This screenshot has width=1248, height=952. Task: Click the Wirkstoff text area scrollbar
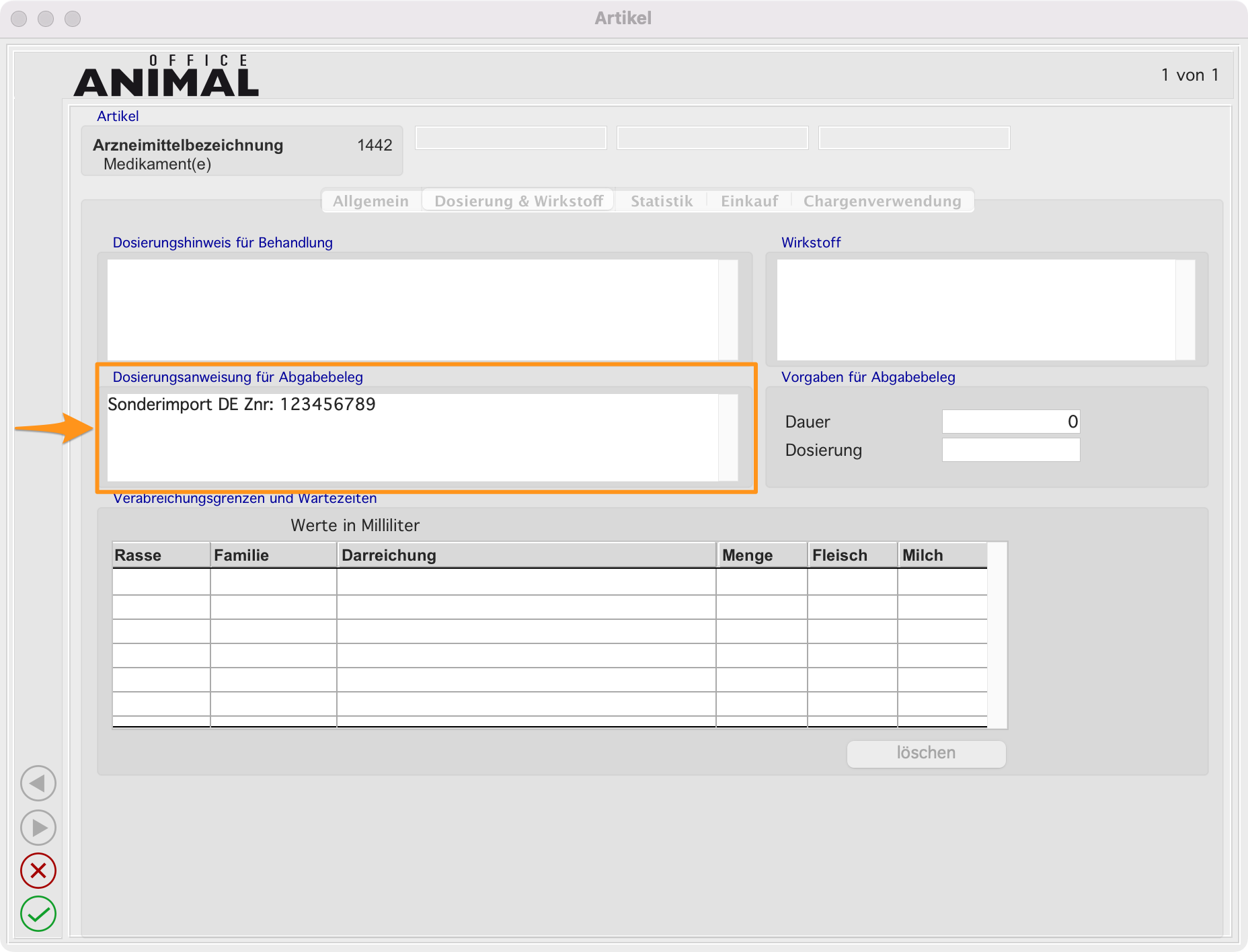coord(1185,309)
